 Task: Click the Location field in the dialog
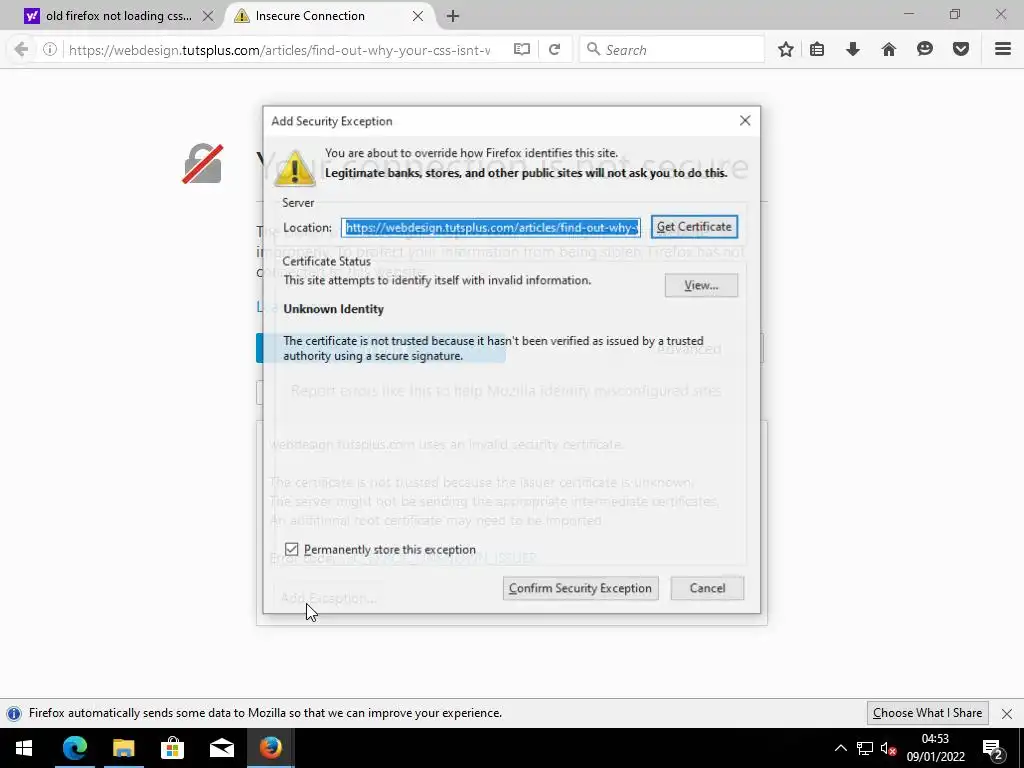point(490,227)
